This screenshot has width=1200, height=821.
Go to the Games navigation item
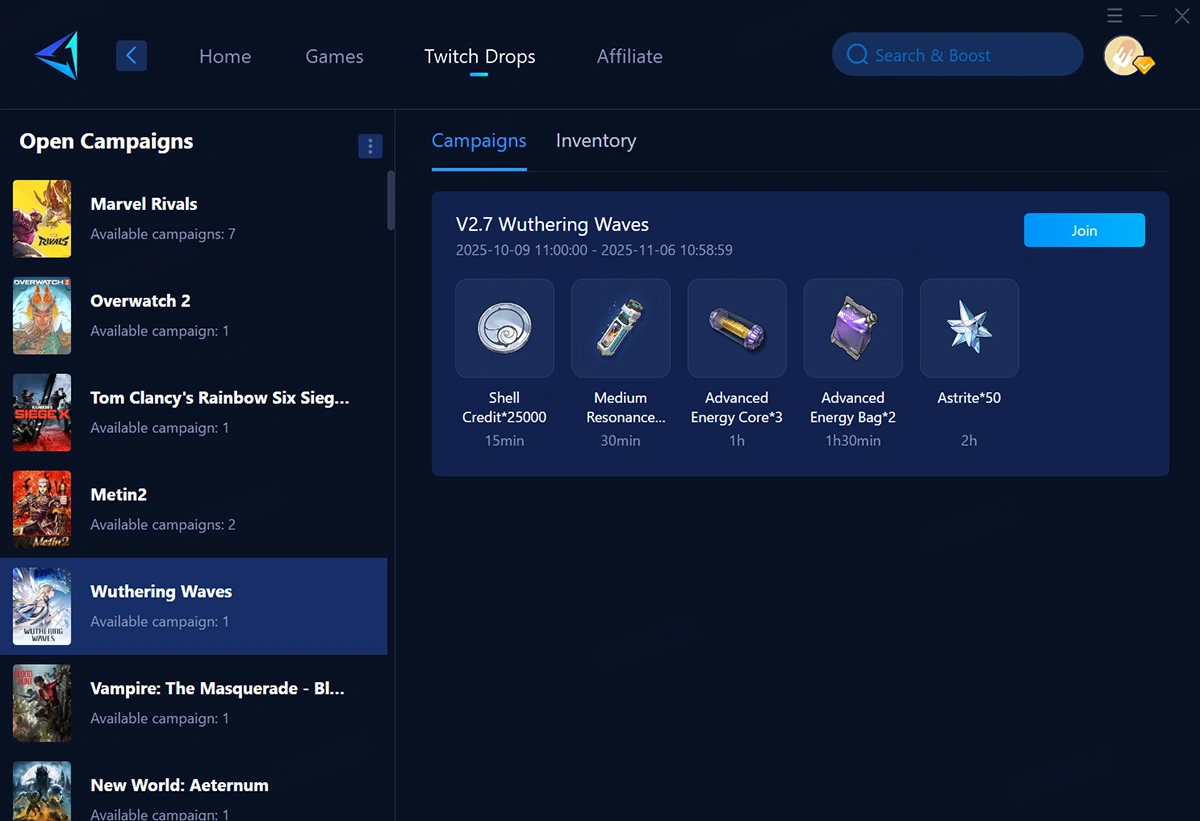[334, 57]
